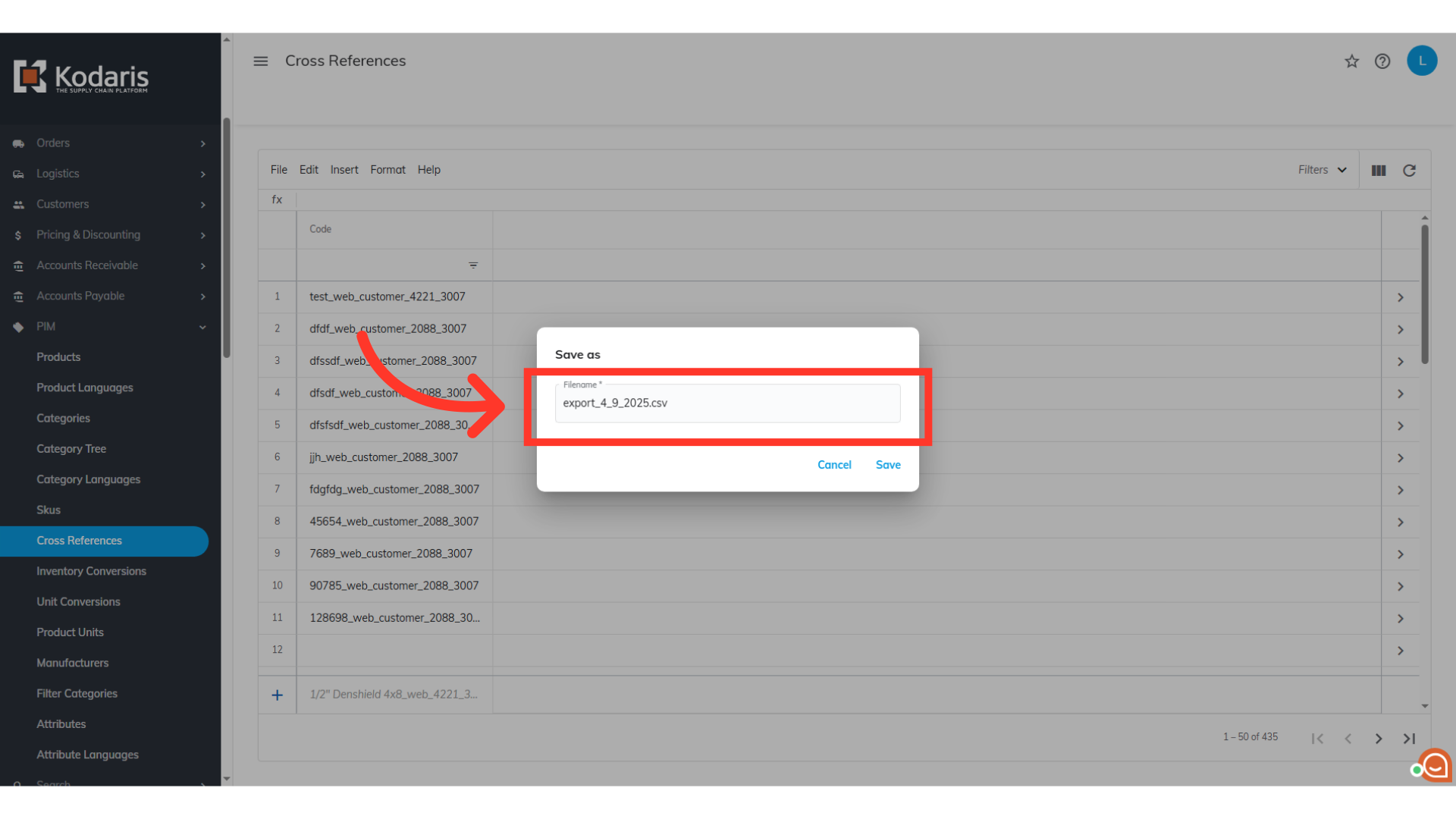Screen dimensions: 1456x819
Task: Expand row 1 details chevron
Action: click(x=1400, y=297)
